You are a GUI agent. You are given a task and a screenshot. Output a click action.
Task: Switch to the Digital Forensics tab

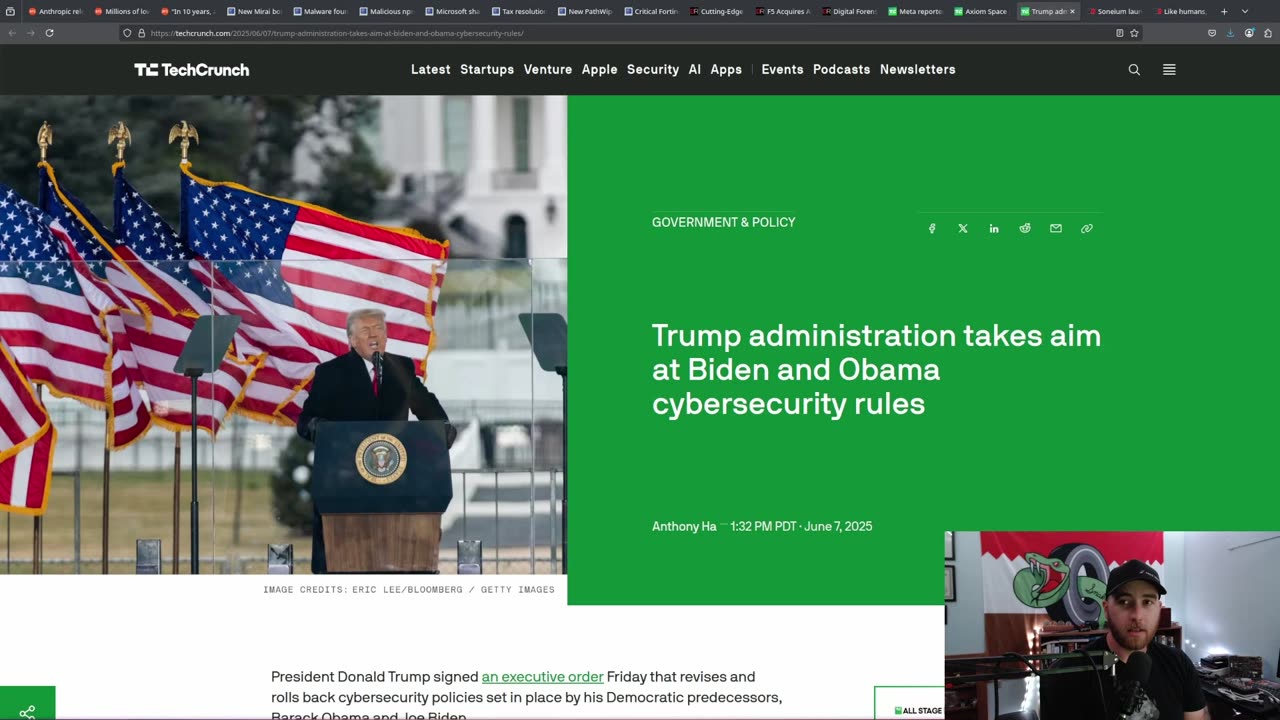click(x=848, y=11)
